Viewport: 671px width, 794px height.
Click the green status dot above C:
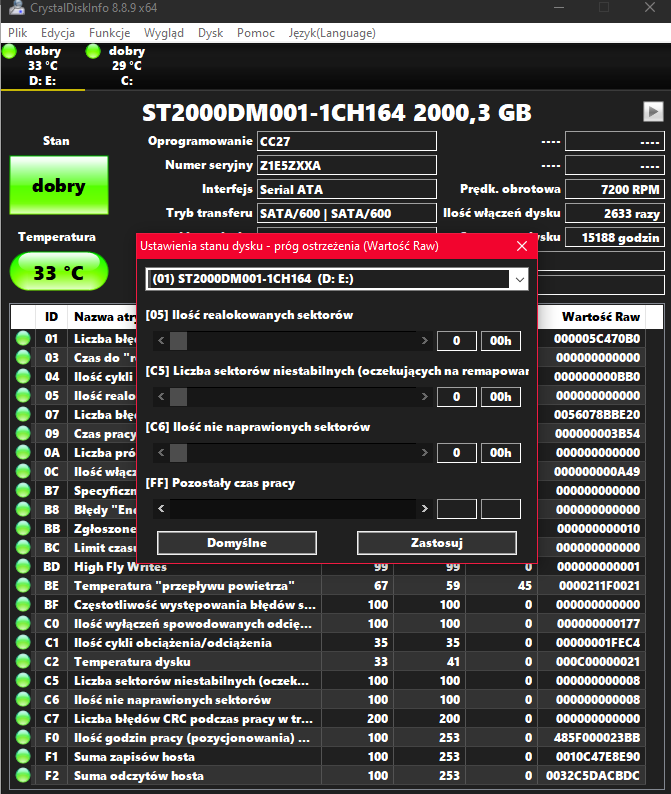93,51
